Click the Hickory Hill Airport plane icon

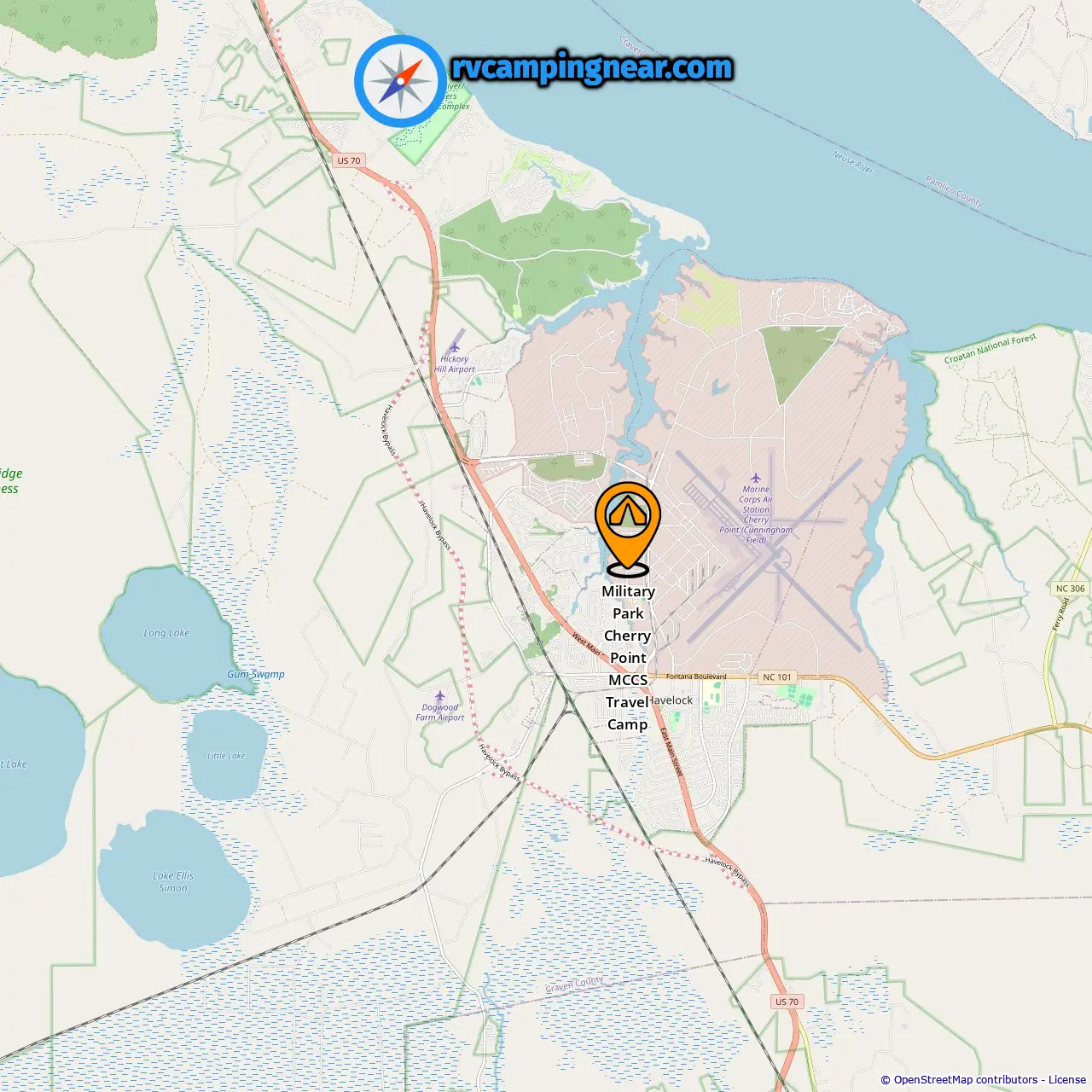pos(454,346)
